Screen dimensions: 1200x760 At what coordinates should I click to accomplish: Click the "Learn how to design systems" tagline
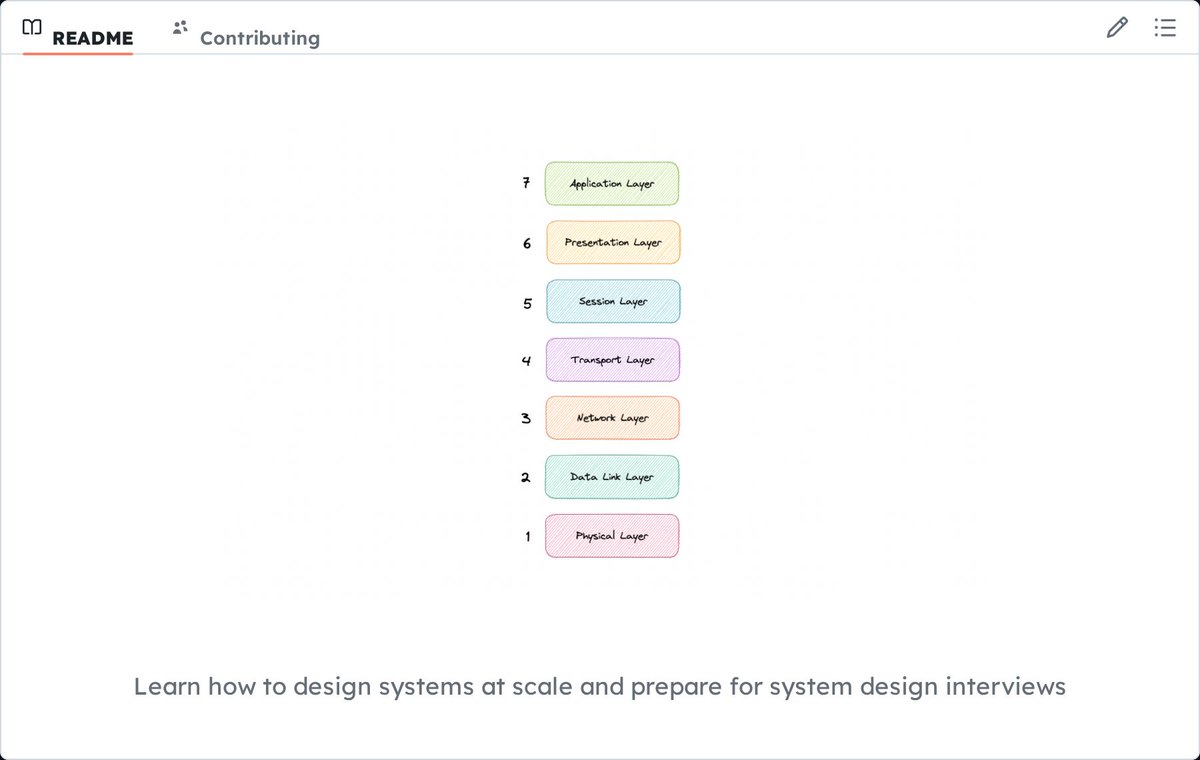(x=600, y=687)
